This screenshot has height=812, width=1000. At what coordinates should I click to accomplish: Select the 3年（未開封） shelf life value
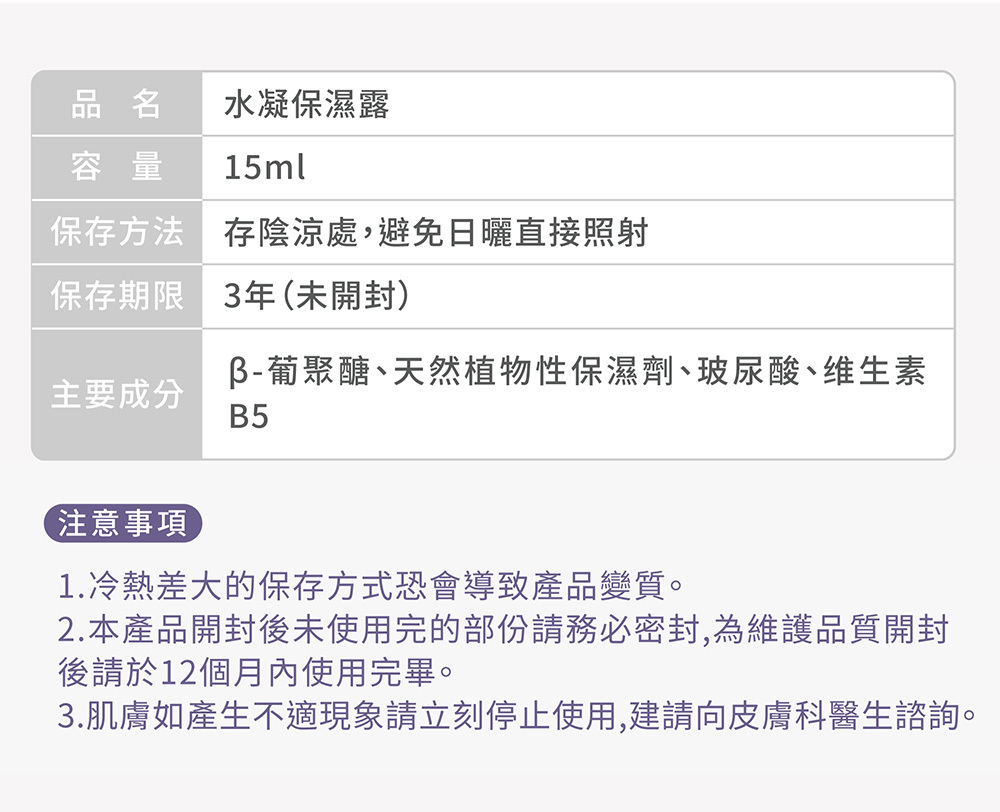click(x=317, y=297)
